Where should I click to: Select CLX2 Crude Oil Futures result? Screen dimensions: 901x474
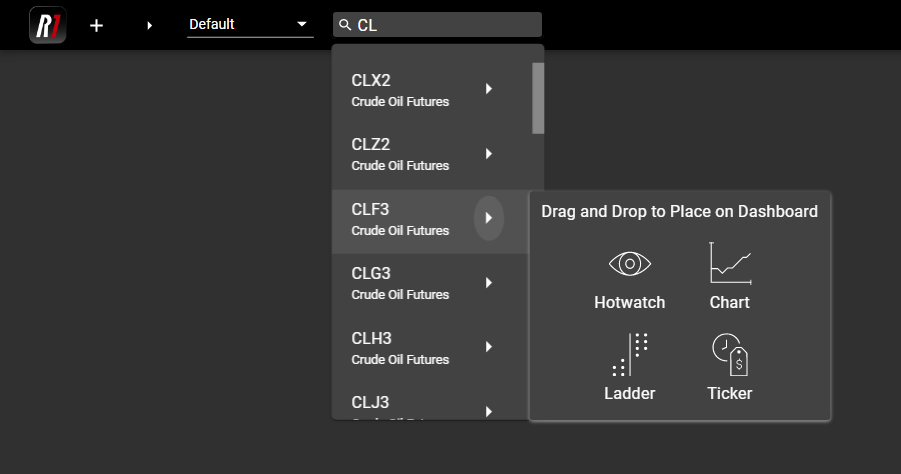coord(400,90)
